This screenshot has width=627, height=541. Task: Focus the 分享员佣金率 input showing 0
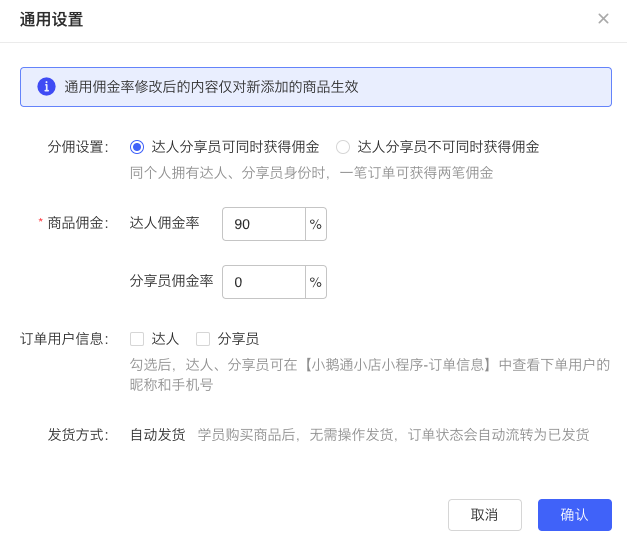click(x=264, y=282)
